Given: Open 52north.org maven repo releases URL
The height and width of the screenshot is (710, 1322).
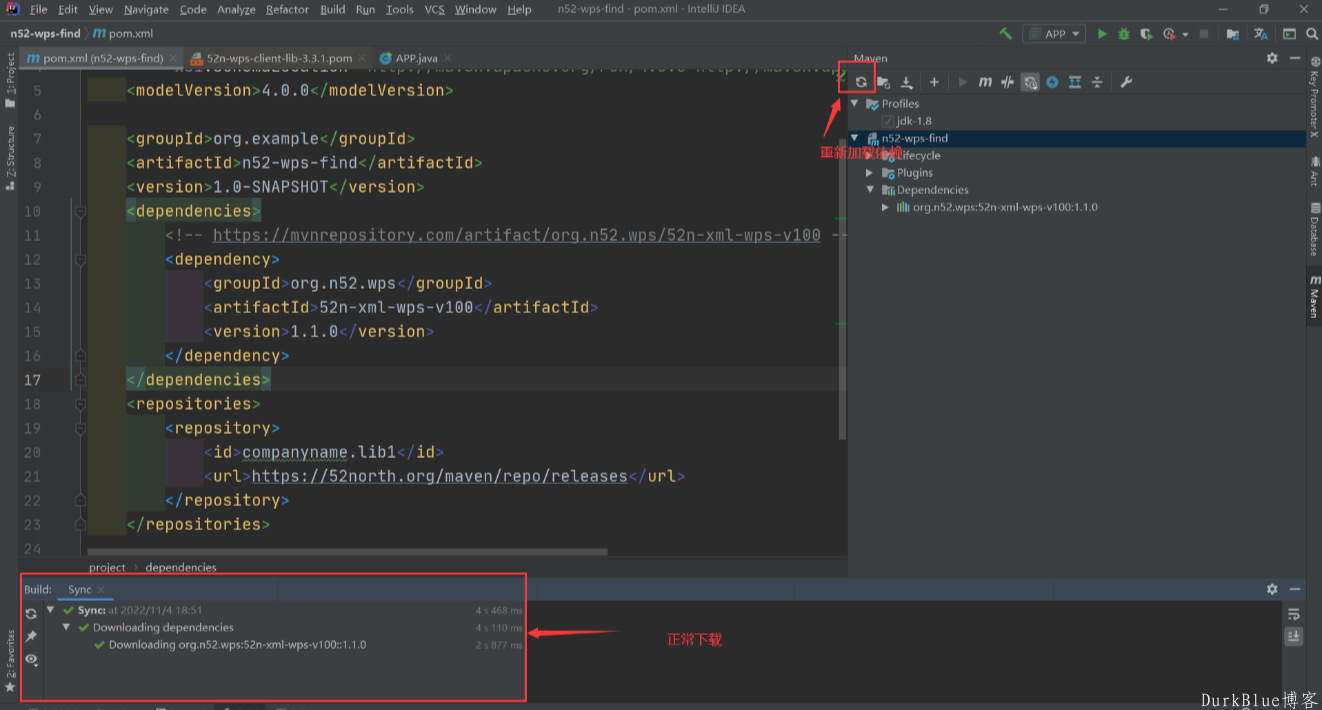Looking at the screenshot, I should tap(440, 476).
